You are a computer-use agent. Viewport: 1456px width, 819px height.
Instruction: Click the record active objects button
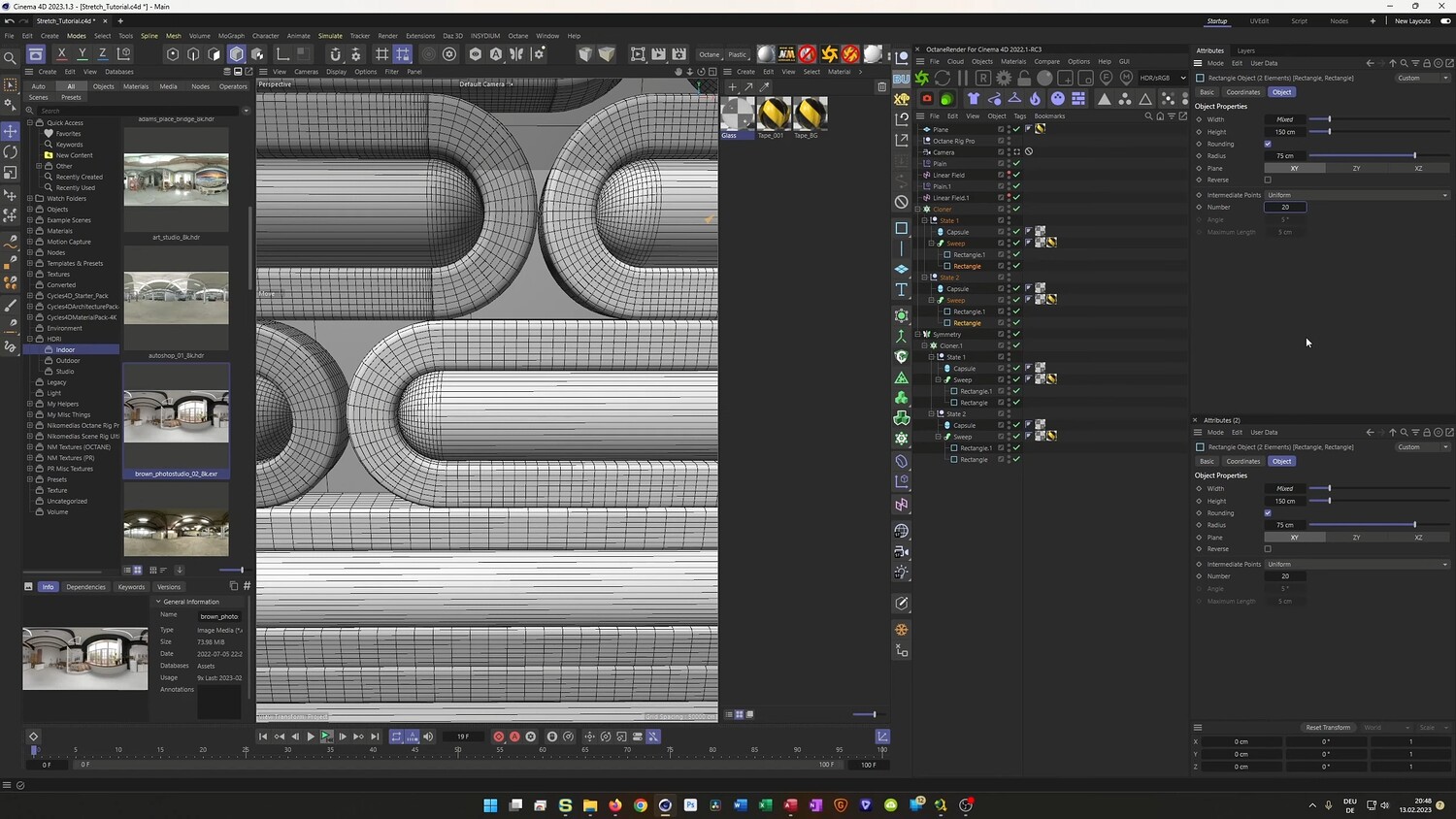[x=499, y=737]
